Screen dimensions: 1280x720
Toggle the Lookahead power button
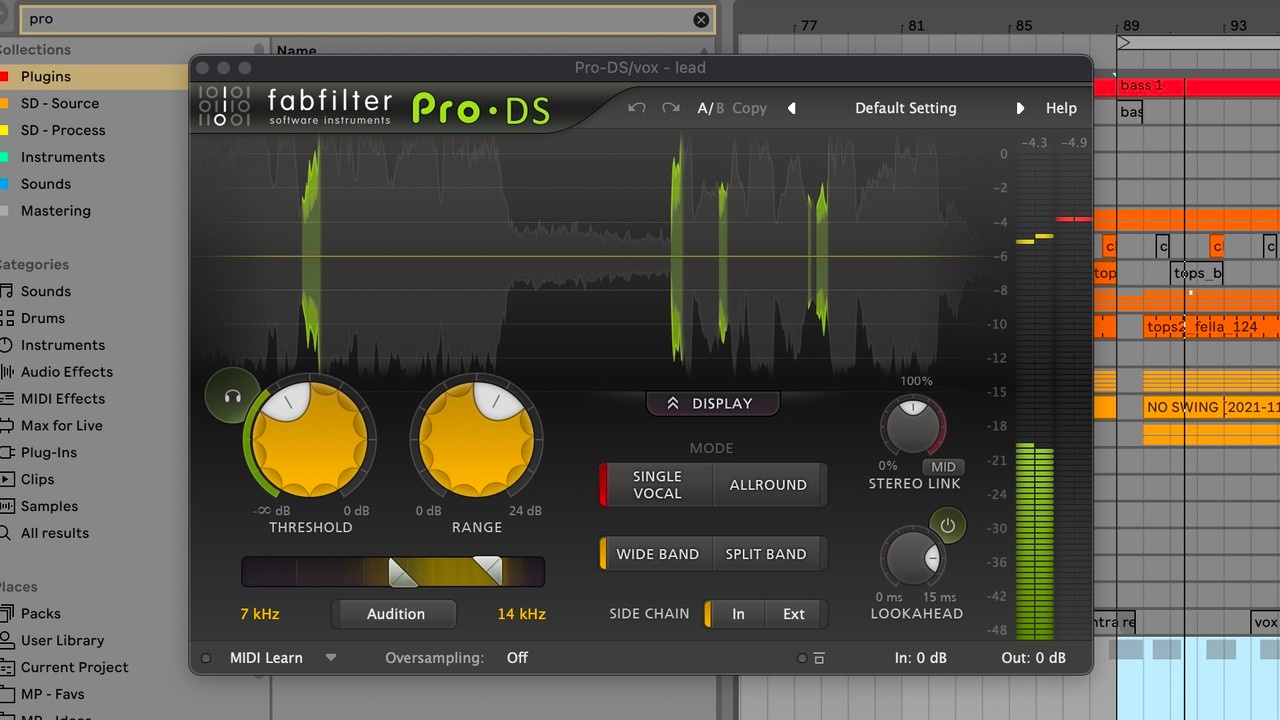point(947,526)
